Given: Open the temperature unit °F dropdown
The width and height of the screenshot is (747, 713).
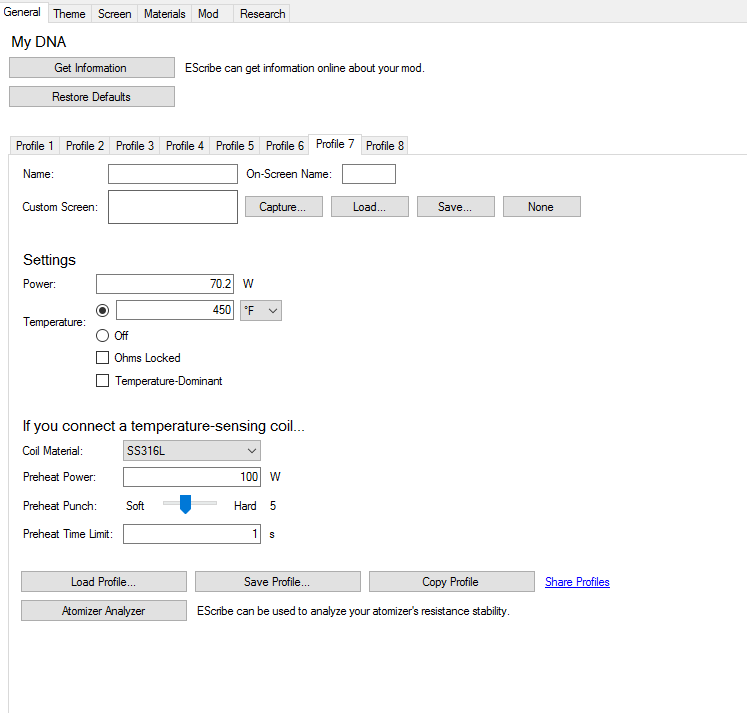Looking at the screenshot, I should pyautogui.click(x=261, y=311).
